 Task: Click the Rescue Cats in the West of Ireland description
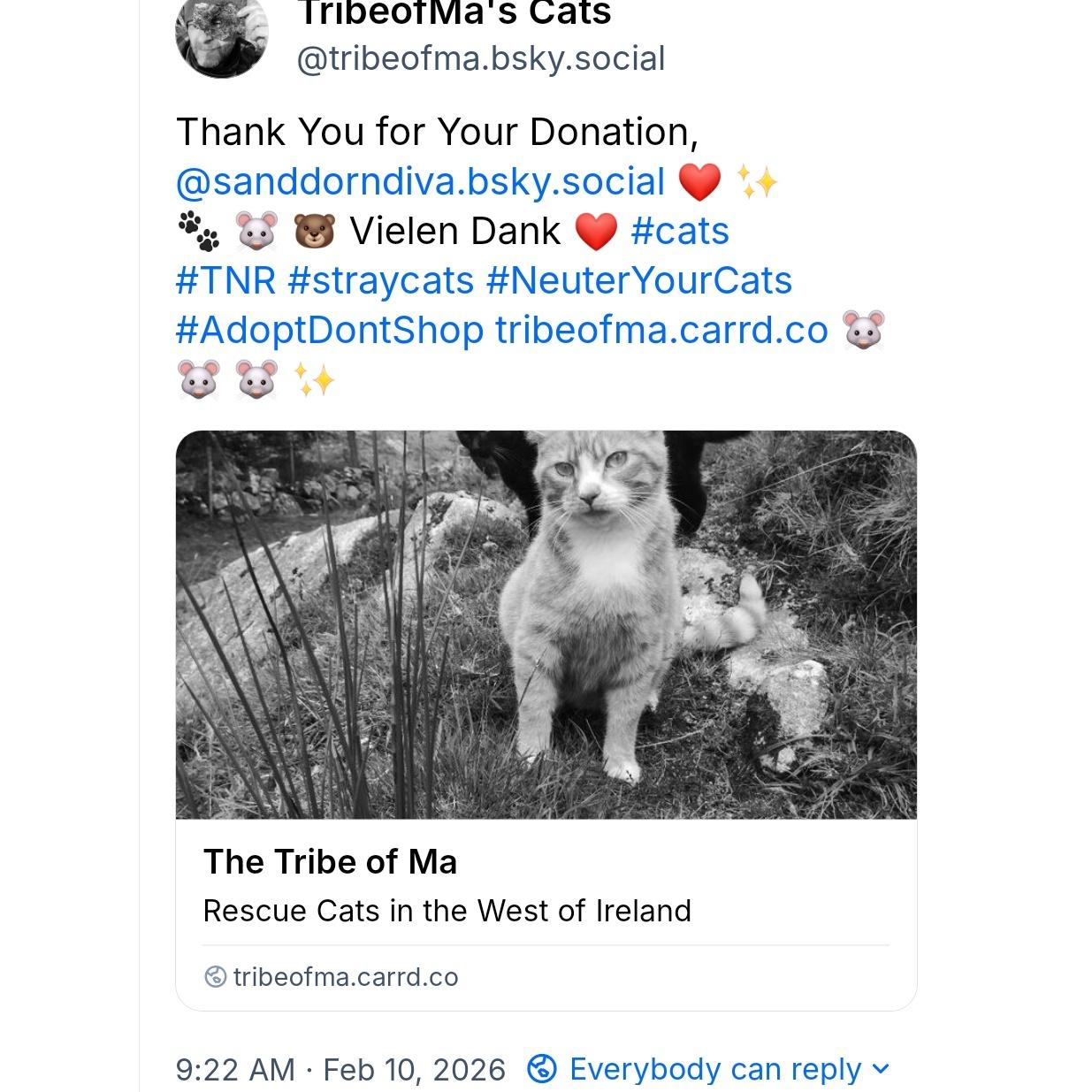point(447,911)
